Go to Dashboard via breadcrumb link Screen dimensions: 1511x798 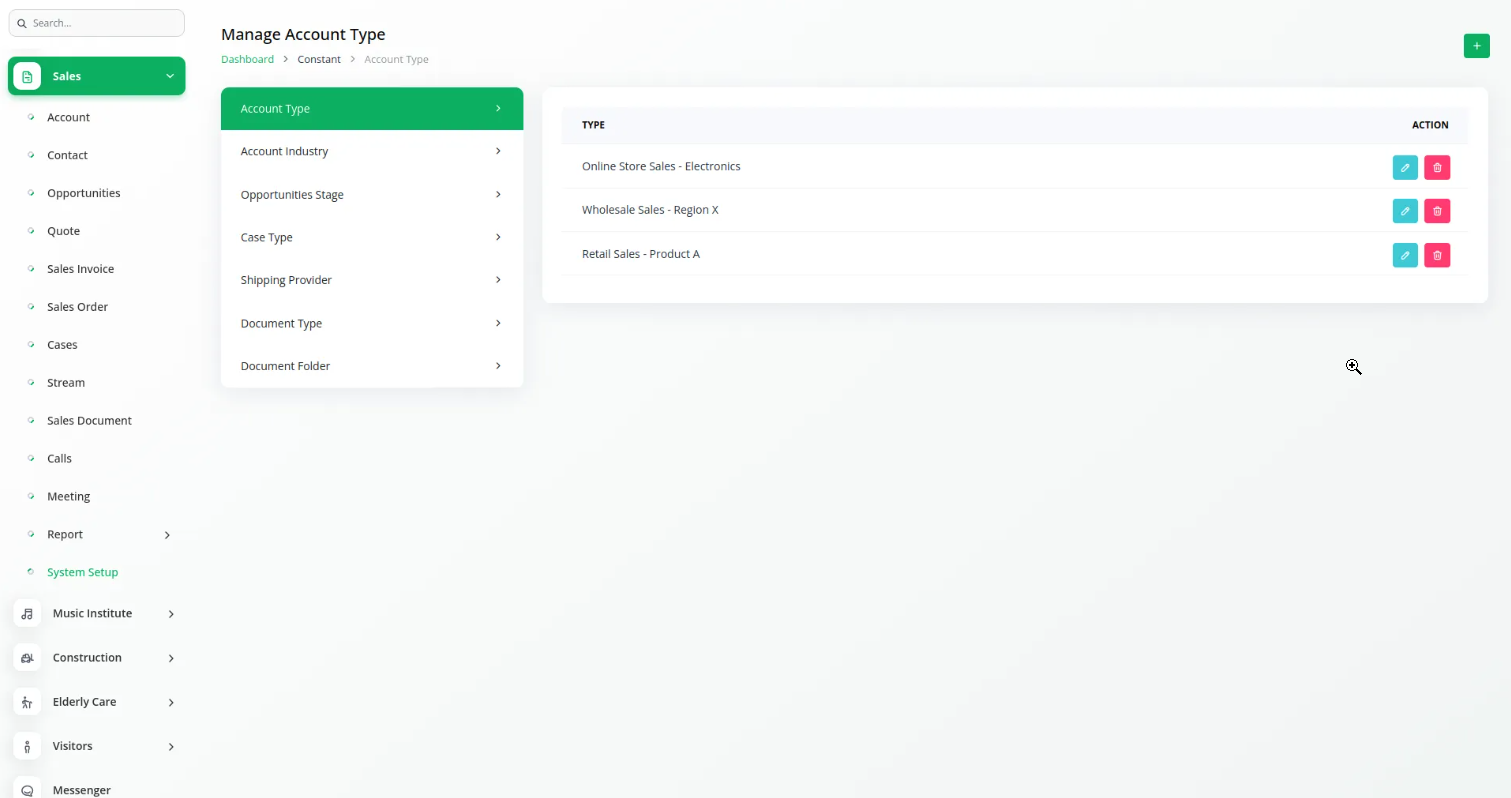coord(247,59)
